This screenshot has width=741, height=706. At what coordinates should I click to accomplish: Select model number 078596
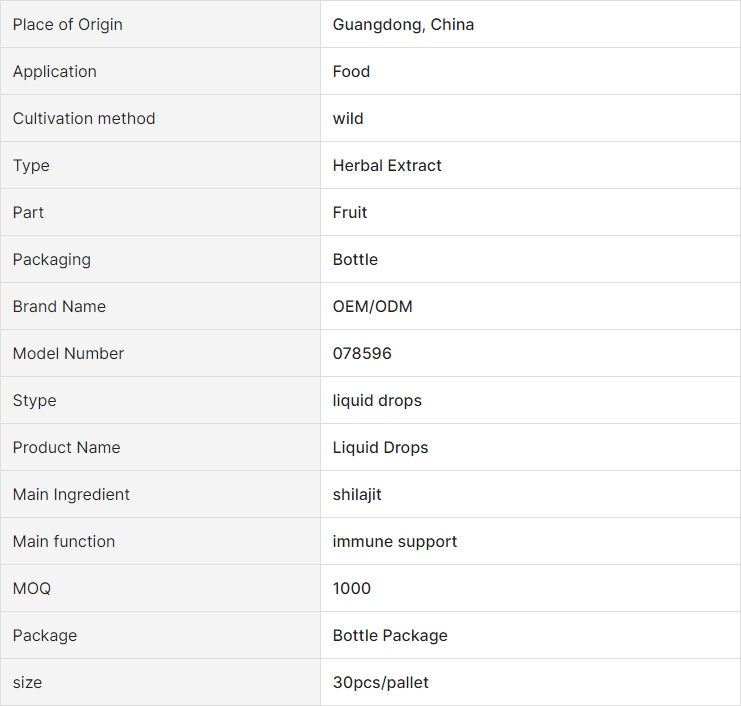[x=362, y=353]
